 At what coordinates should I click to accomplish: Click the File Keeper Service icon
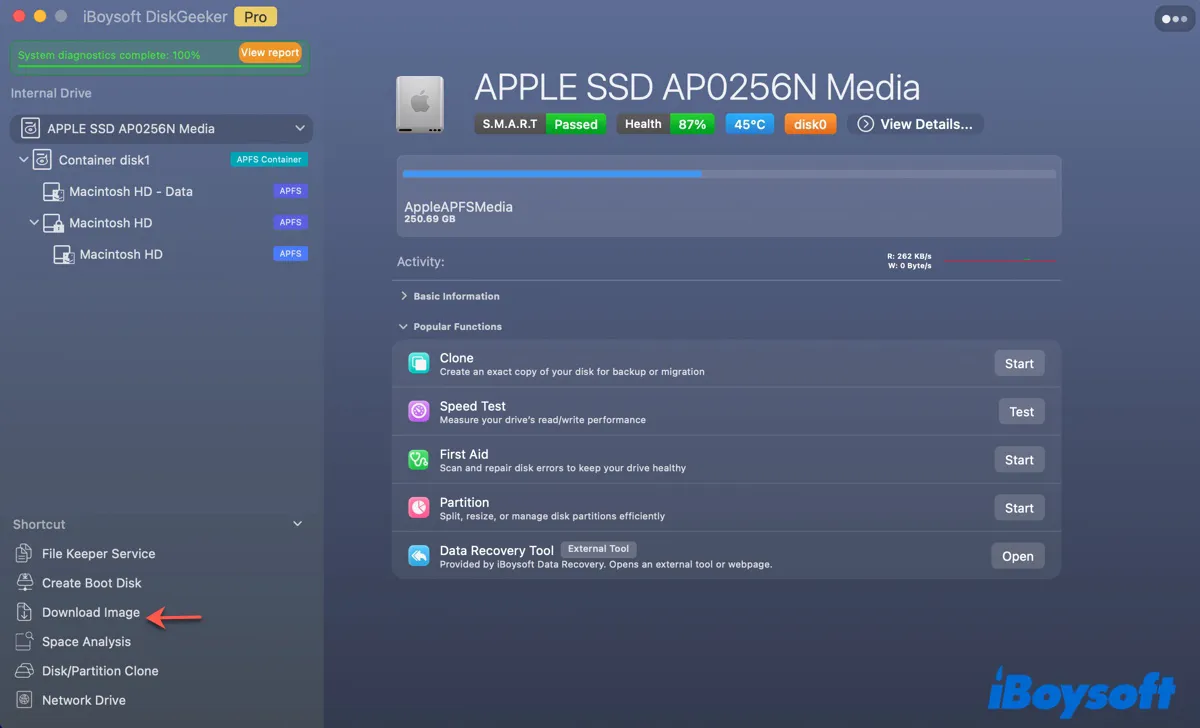[24, 553]
